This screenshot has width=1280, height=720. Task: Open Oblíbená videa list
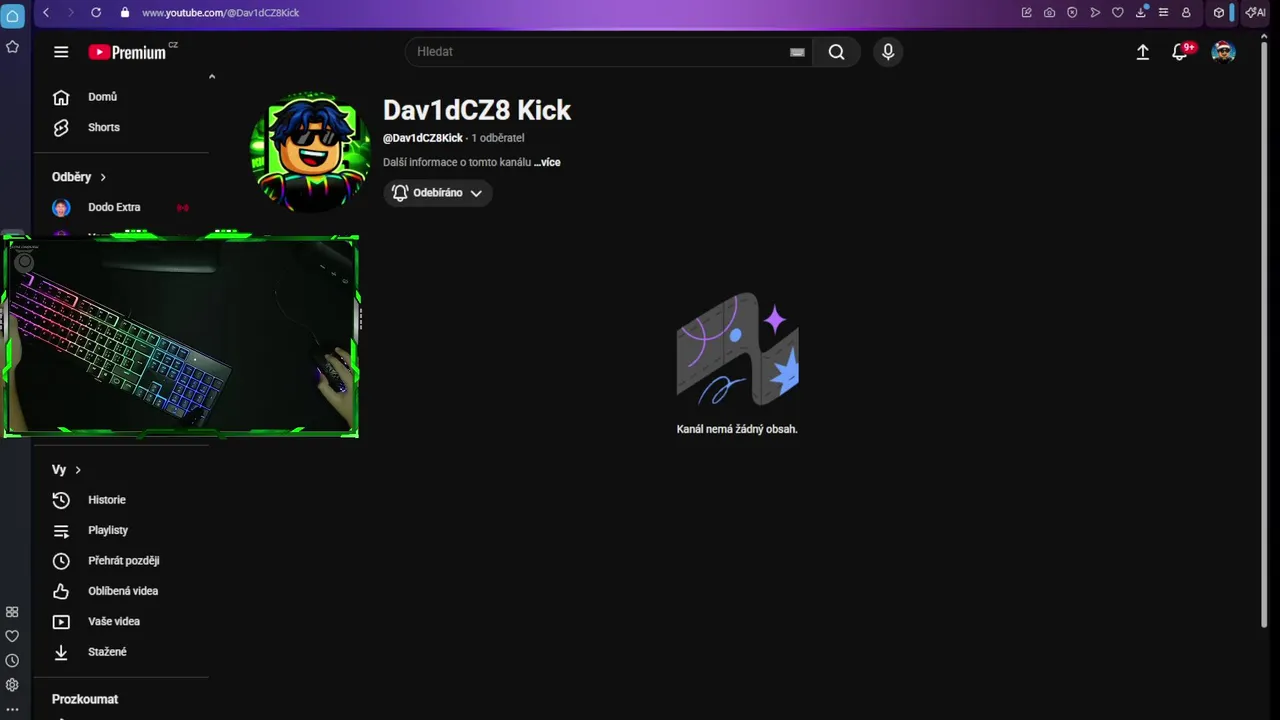[122, 591]
